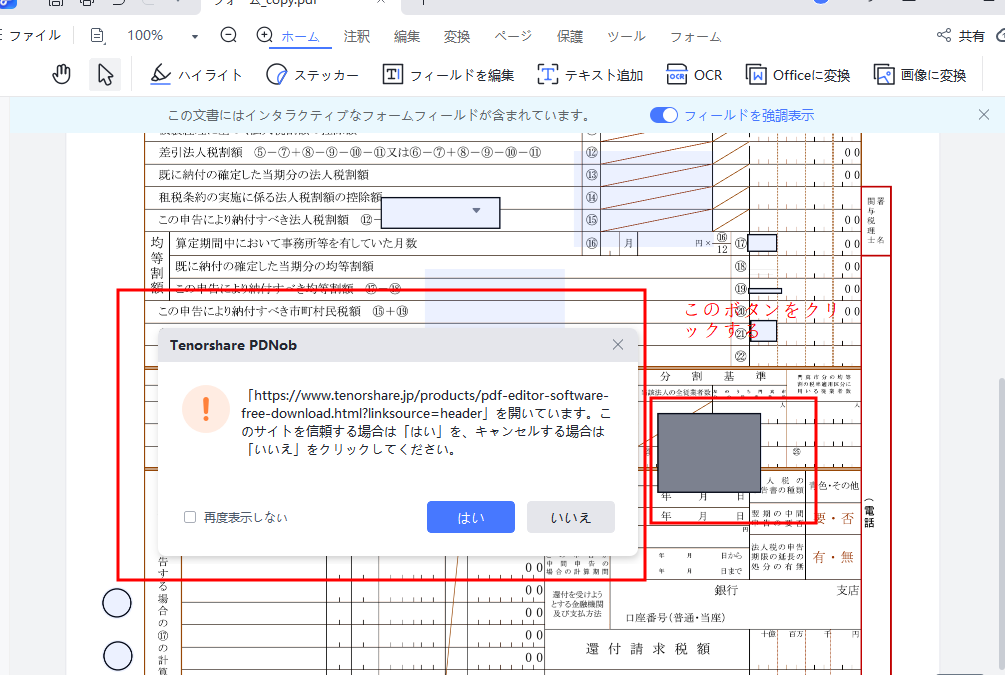Screen dimensions: 1005x675
Task: Open the ファイル menu
Action: (x=35, y=35)
